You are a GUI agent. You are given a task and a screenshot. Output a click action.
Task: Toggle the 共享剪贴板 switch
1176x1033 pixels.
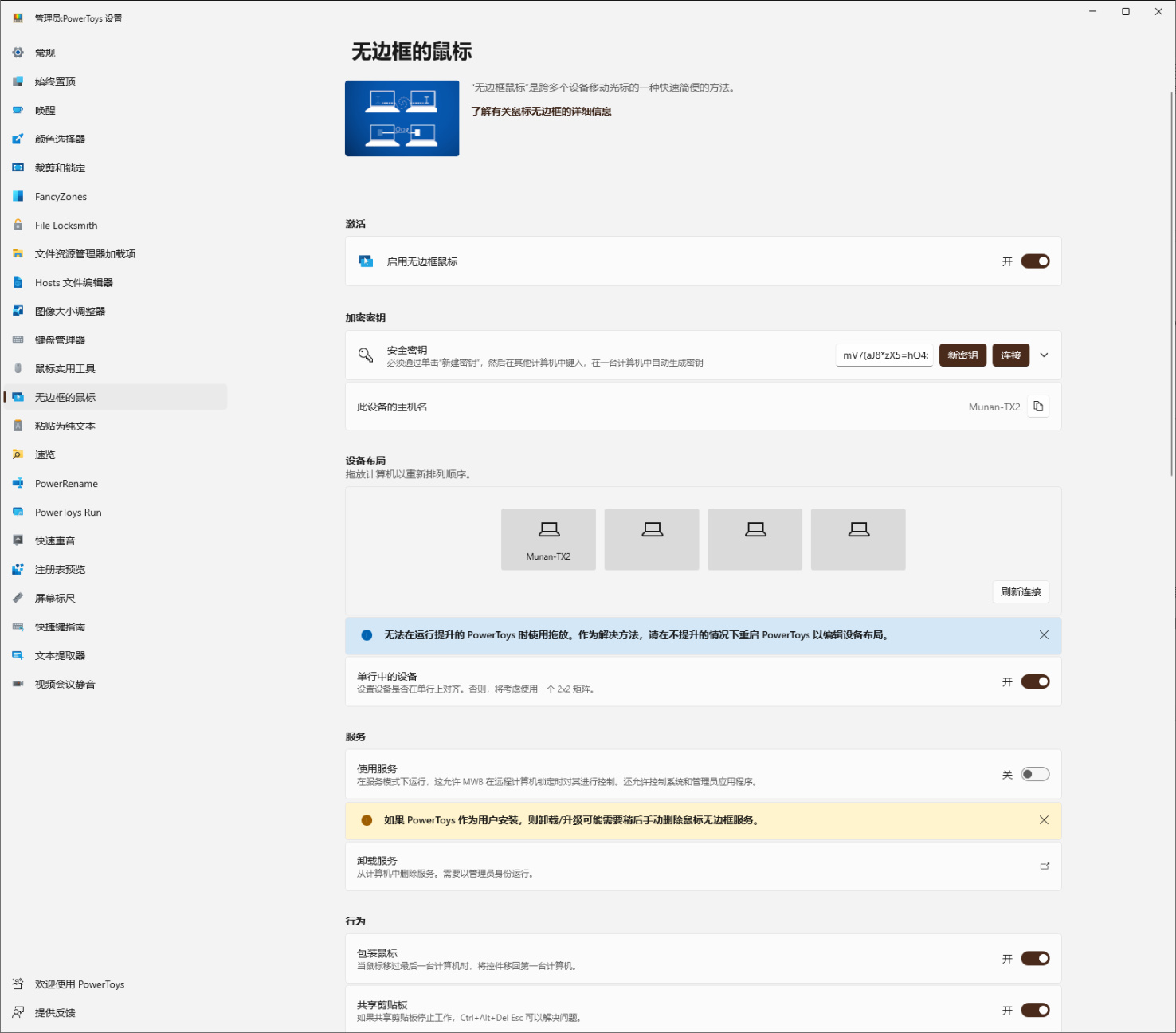pyautogui.click(x=1035, y=1011)
